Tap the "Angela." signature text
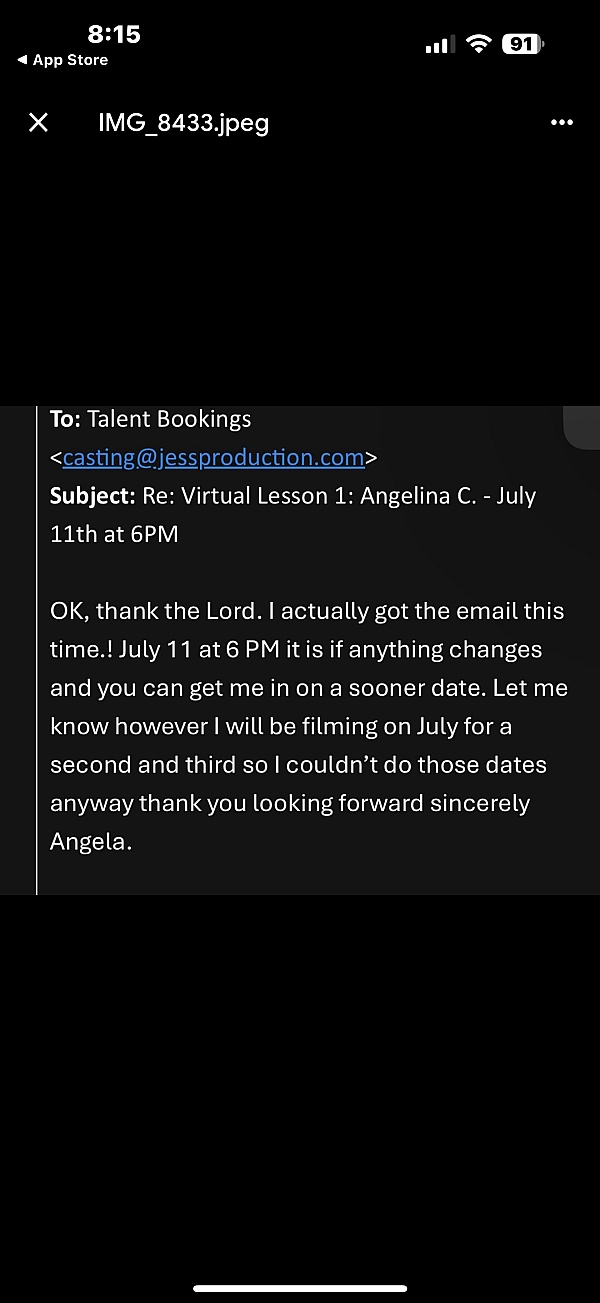Viewport: 600px width, 1303px height. [x=91, y=842]
